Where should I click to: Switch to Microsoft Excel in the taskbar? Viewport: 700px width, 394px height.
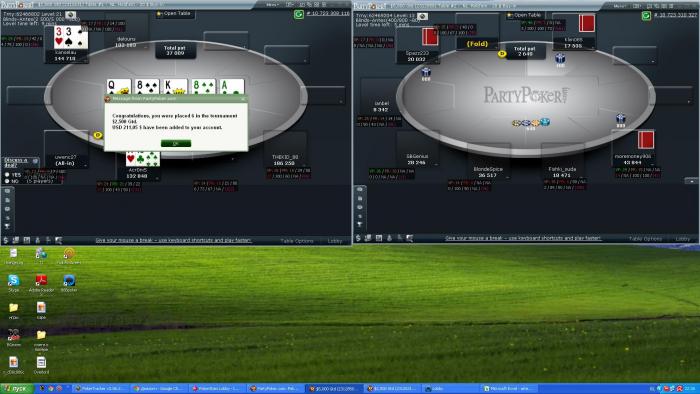pos(509,389)
